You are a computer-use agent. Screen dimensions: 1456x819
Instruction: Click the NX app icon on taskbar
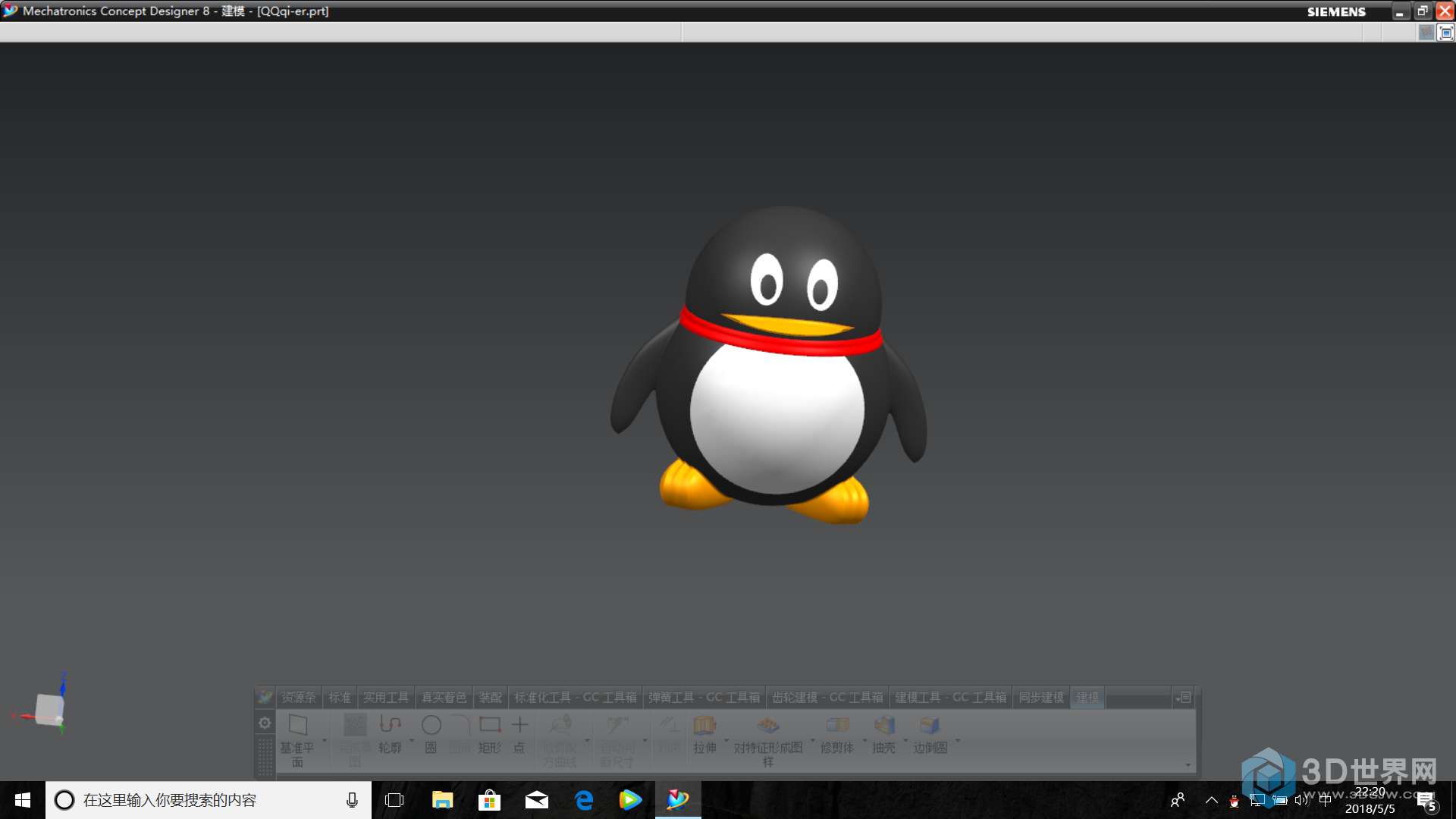[678, 800]
